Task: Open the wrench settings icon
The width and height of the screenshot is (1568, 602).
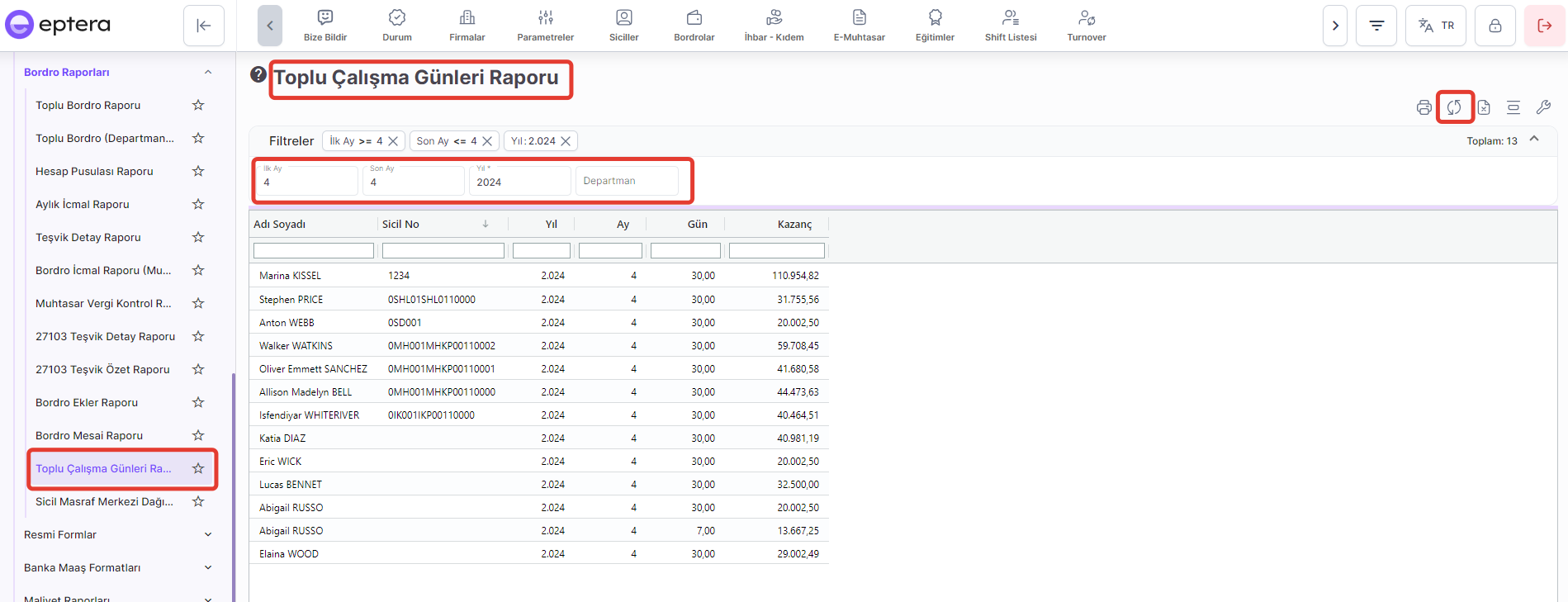Action: [x=1543, y=107]
